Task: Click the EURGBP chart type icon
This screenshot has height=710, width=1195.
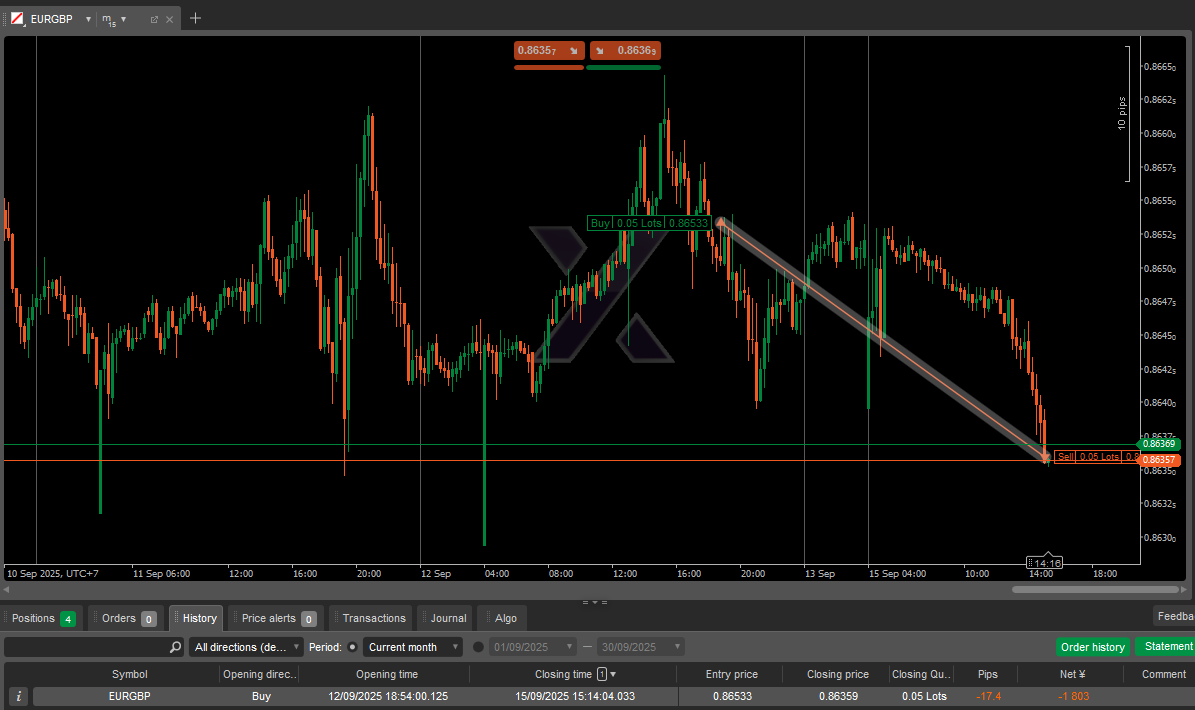Action: click(x=17, y=19)
